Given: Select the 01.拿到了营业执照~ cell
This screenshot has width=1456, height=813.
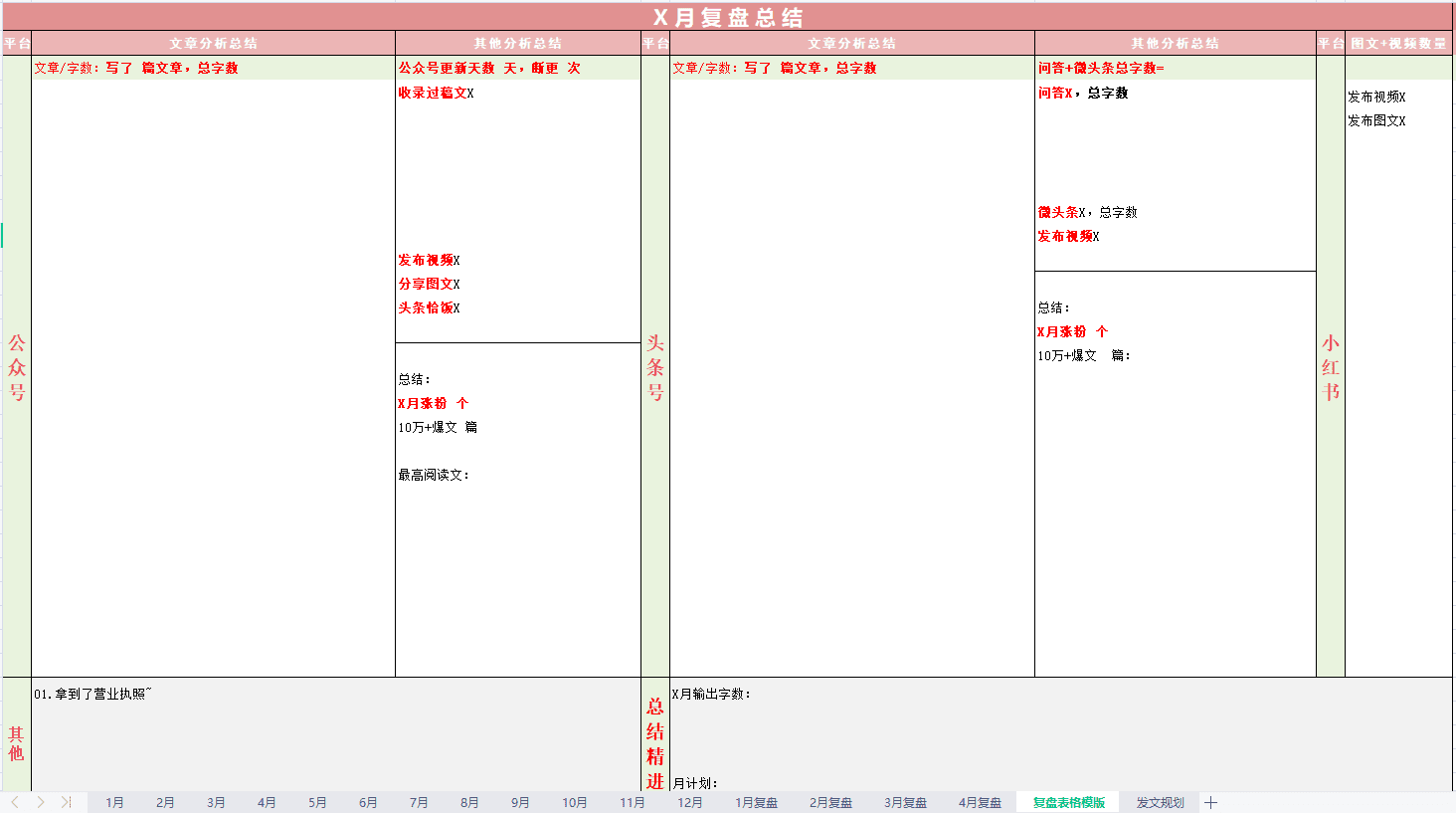Looking at the screenshot, I should pos(336,694).
